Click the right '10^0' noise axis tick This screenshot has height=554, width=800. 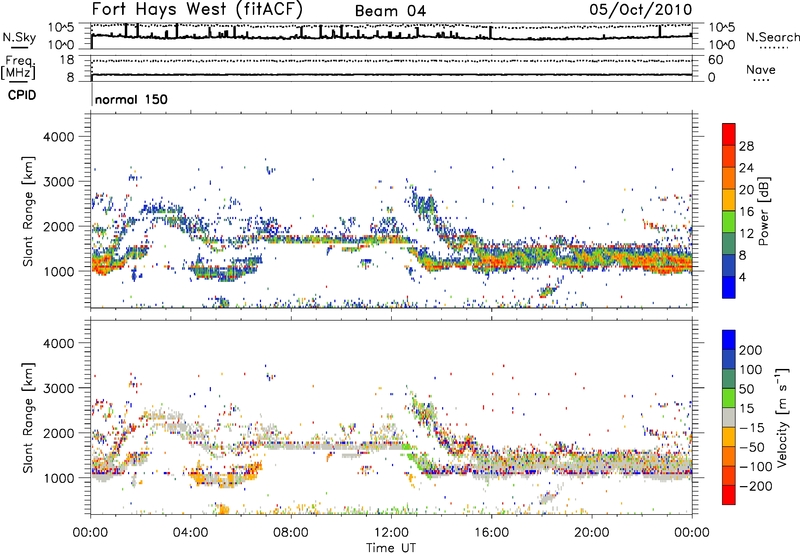pos(722,45)
